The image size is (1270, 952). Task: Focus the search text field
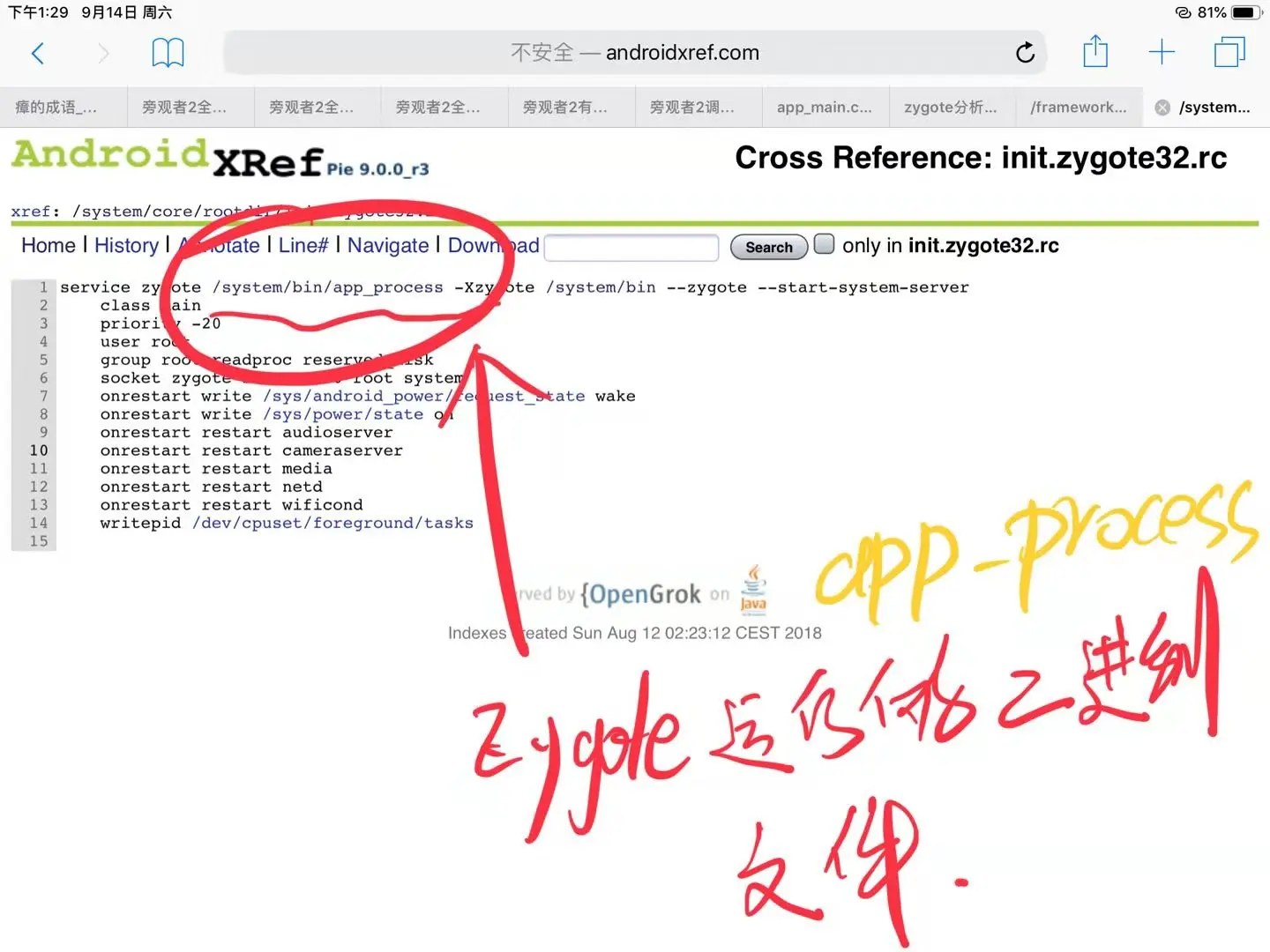pos(631,248)
